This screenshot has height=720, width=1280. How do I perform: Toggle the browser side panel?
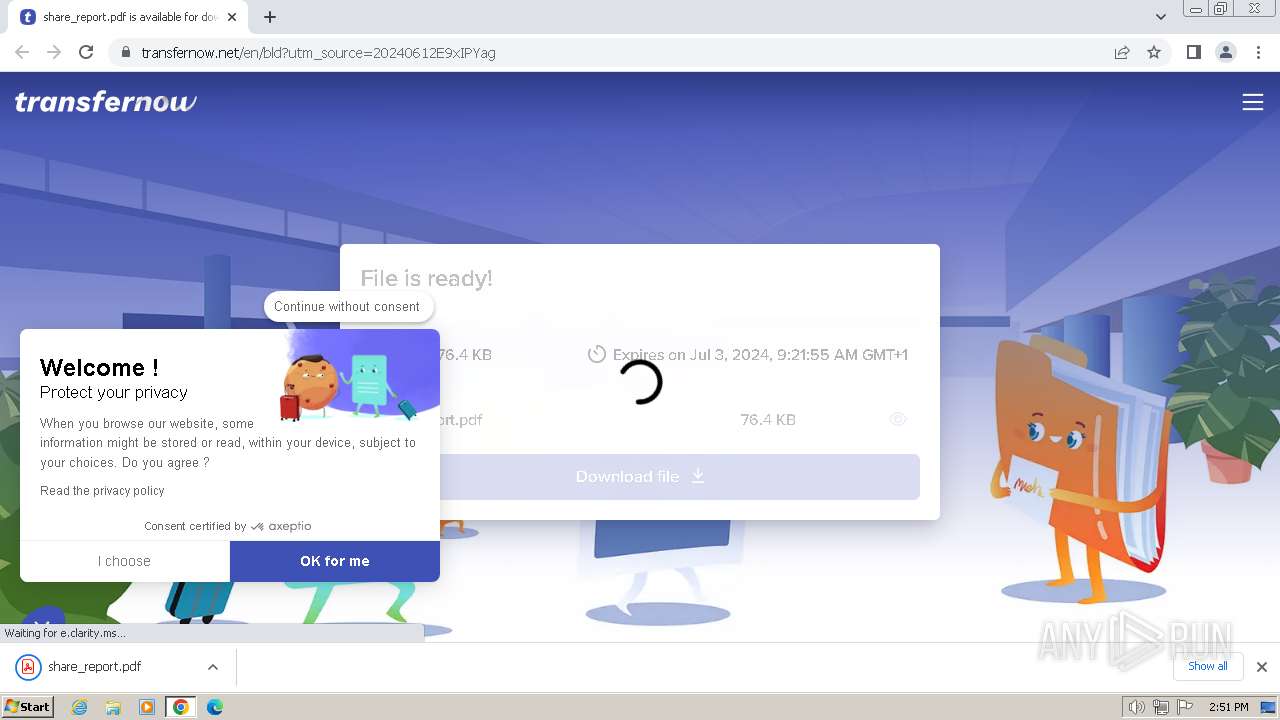point(1193,52)
